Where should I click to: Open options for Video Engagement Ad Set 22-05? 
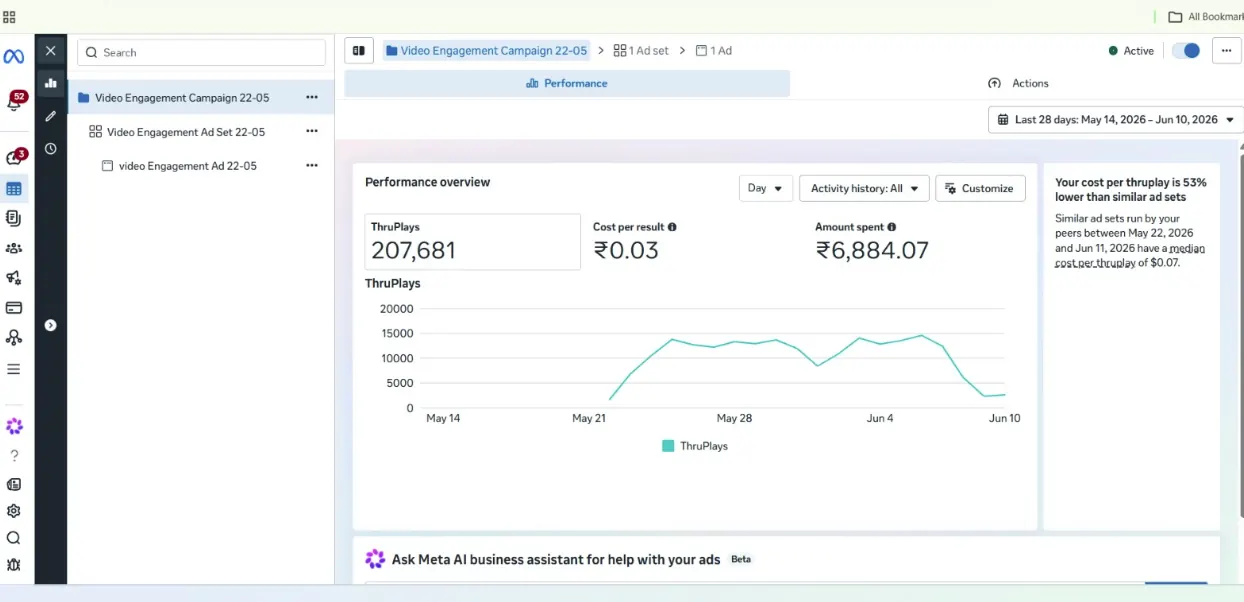click(312, 132)
